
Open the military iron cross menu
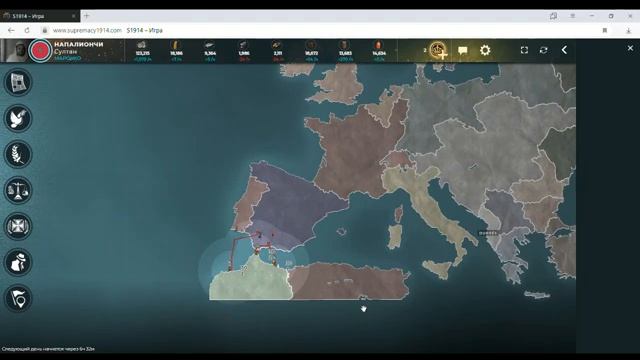(18, 226)
